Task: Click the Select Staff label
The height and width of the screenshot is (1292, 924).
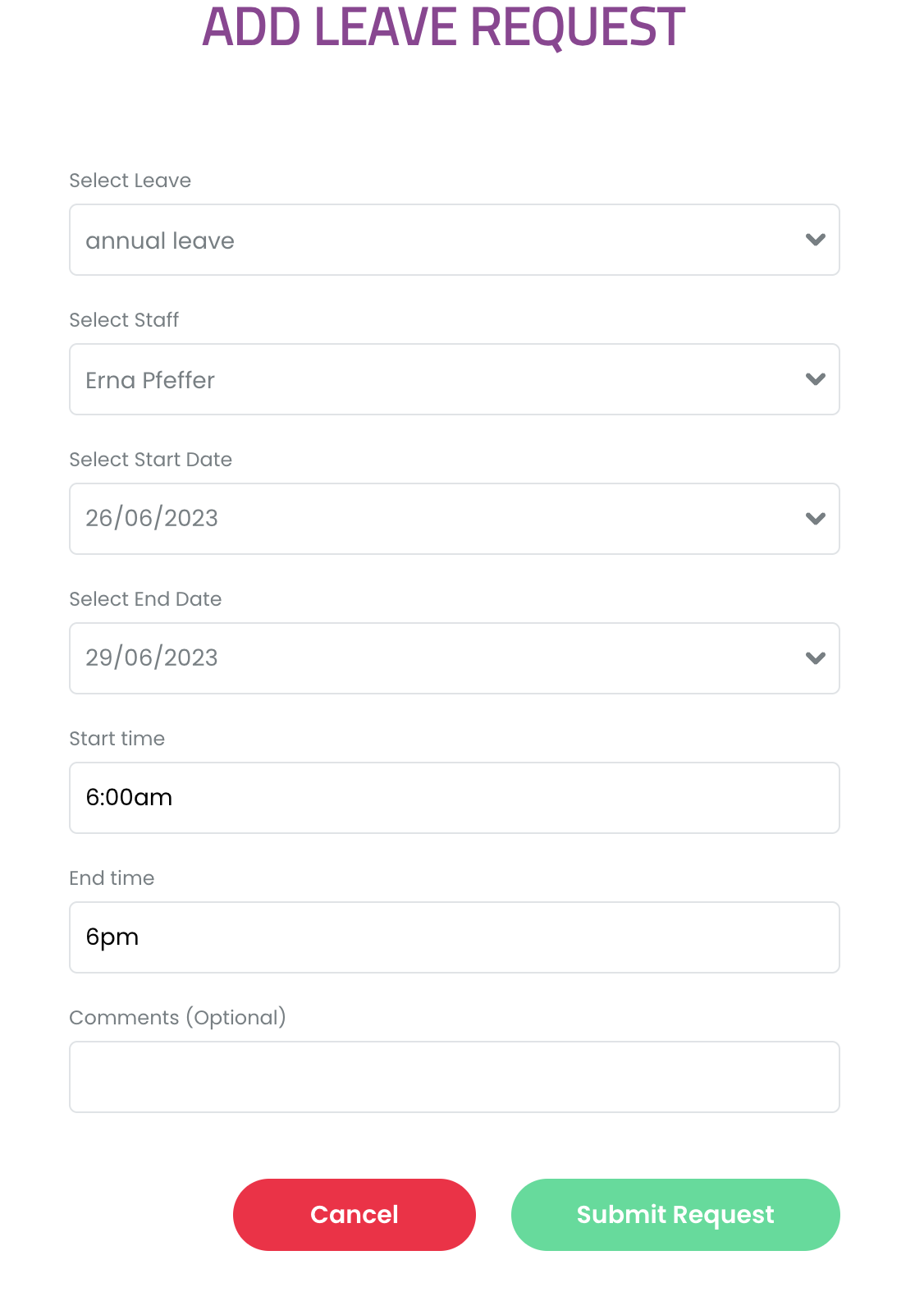Action: click(x=124, y=320)
